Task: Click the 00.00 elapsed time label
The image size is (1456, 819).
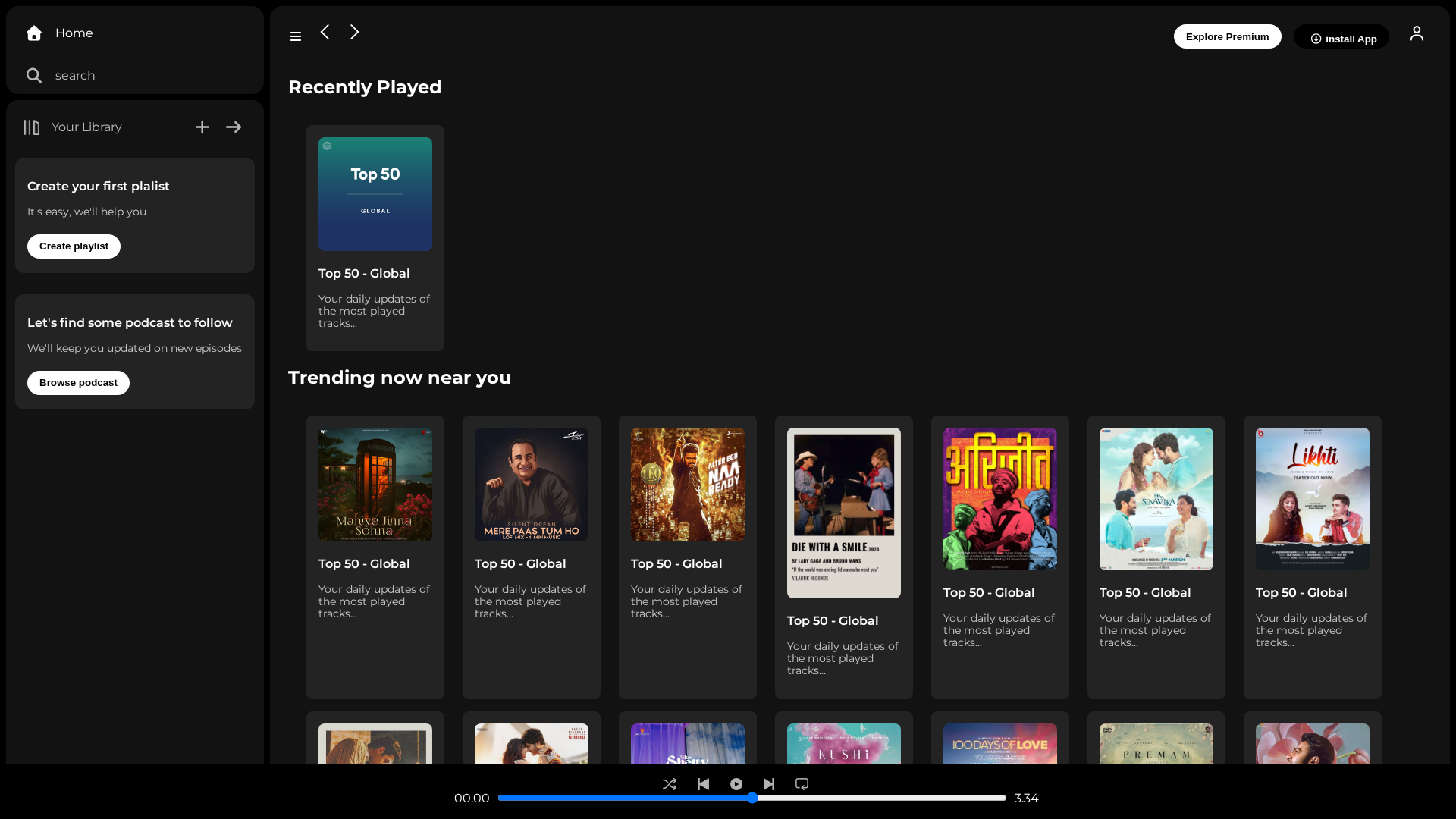Action: coord(472,799)
